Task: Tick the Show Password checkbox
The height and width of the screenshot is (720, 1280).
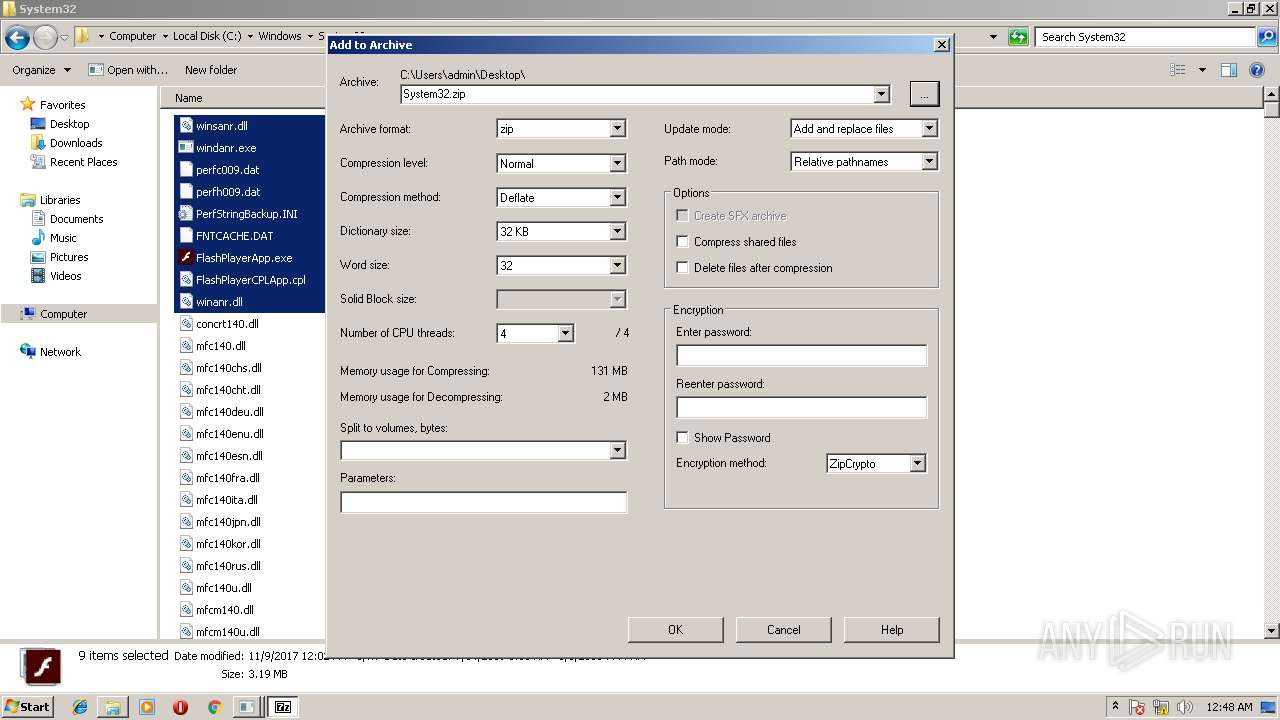Action: (682, 438)
